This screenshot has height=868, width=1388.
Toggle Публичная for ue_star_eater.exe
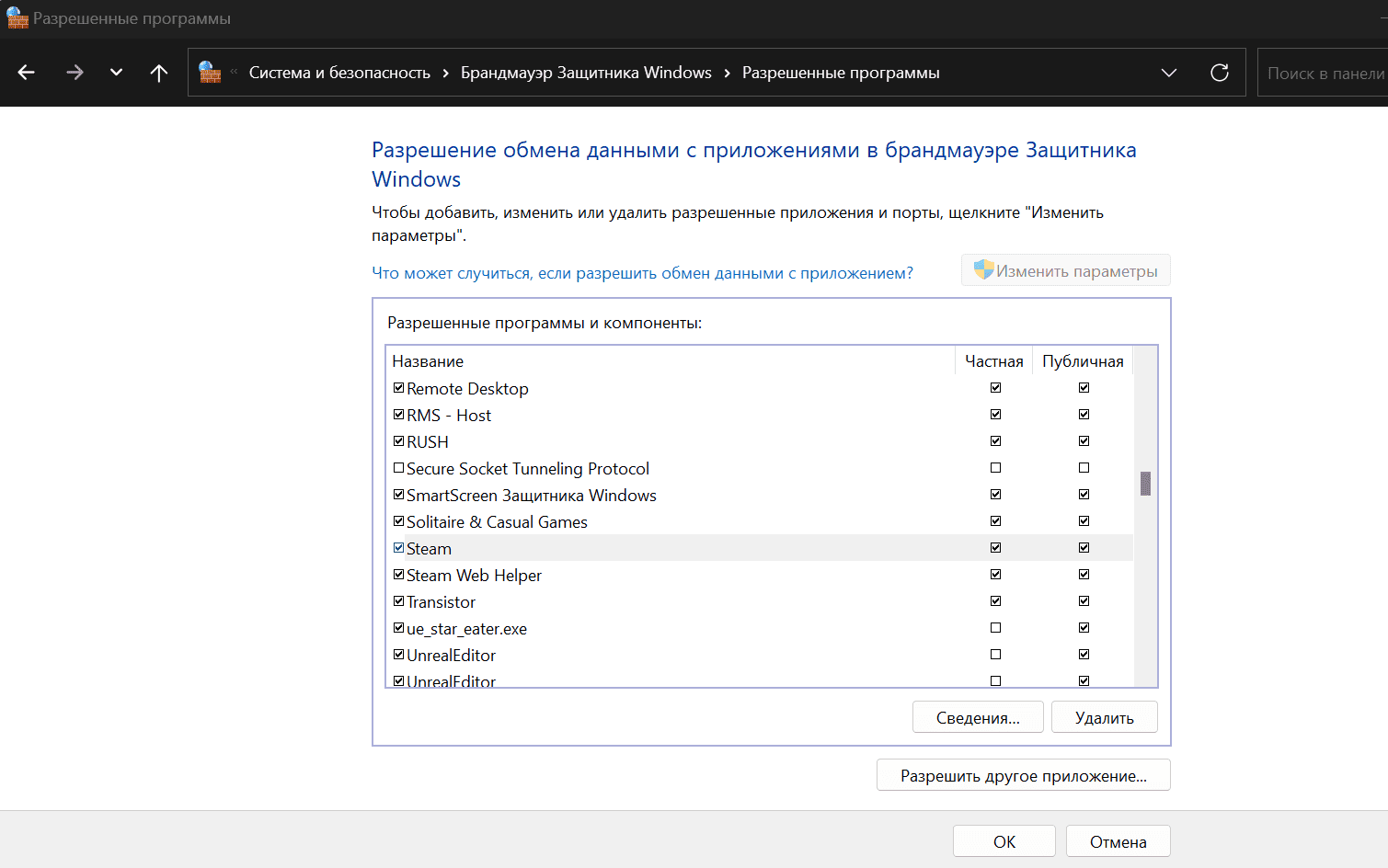pos(1084,628)
